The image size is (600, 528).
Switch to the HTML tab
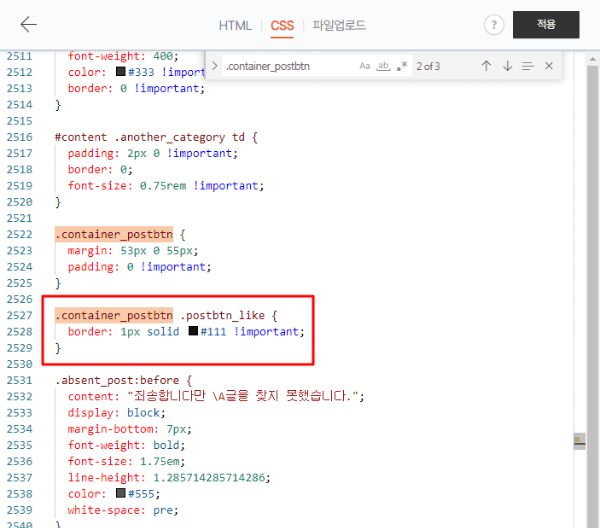tap(235, 26)
